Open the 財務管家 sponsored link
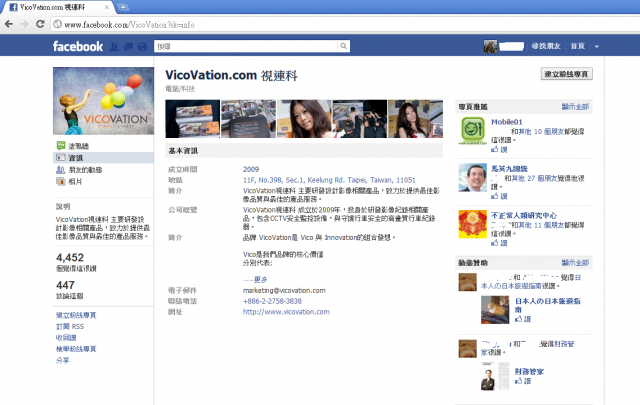Screen dimensions: 640x405 click(529, 372)
